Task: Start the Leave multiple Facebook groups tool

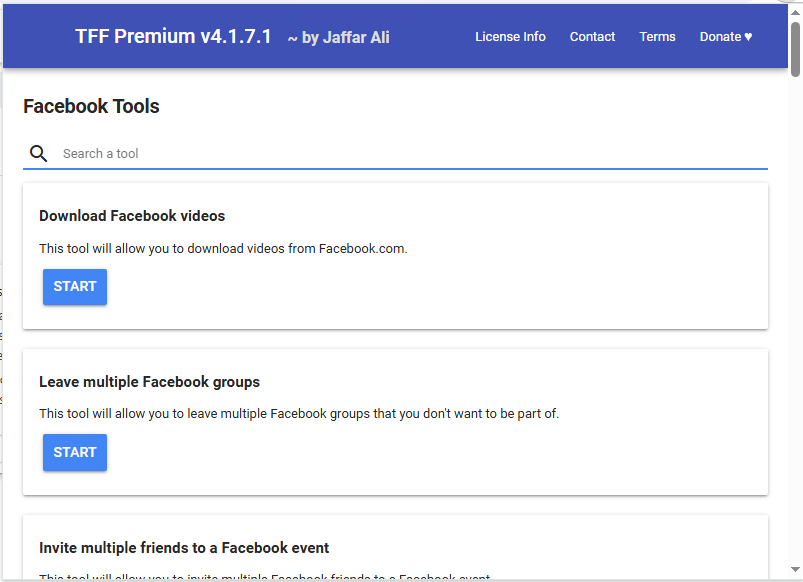Action: [x=74, y=452]
